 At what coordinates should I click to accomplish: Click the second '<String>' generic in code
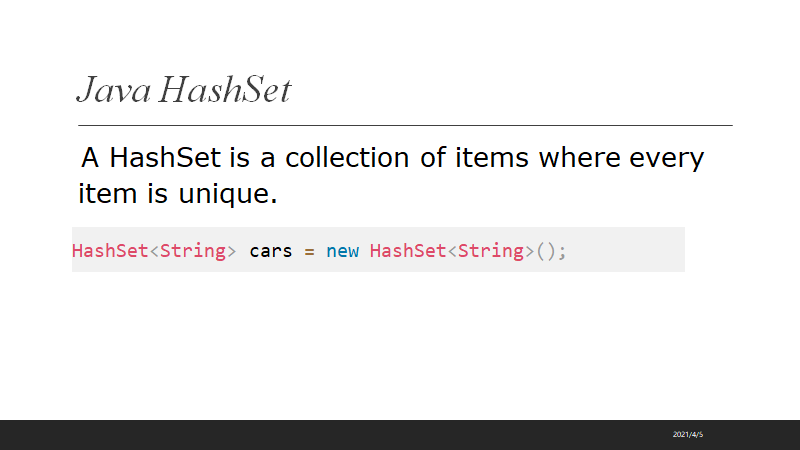click(x=490, y=250)
